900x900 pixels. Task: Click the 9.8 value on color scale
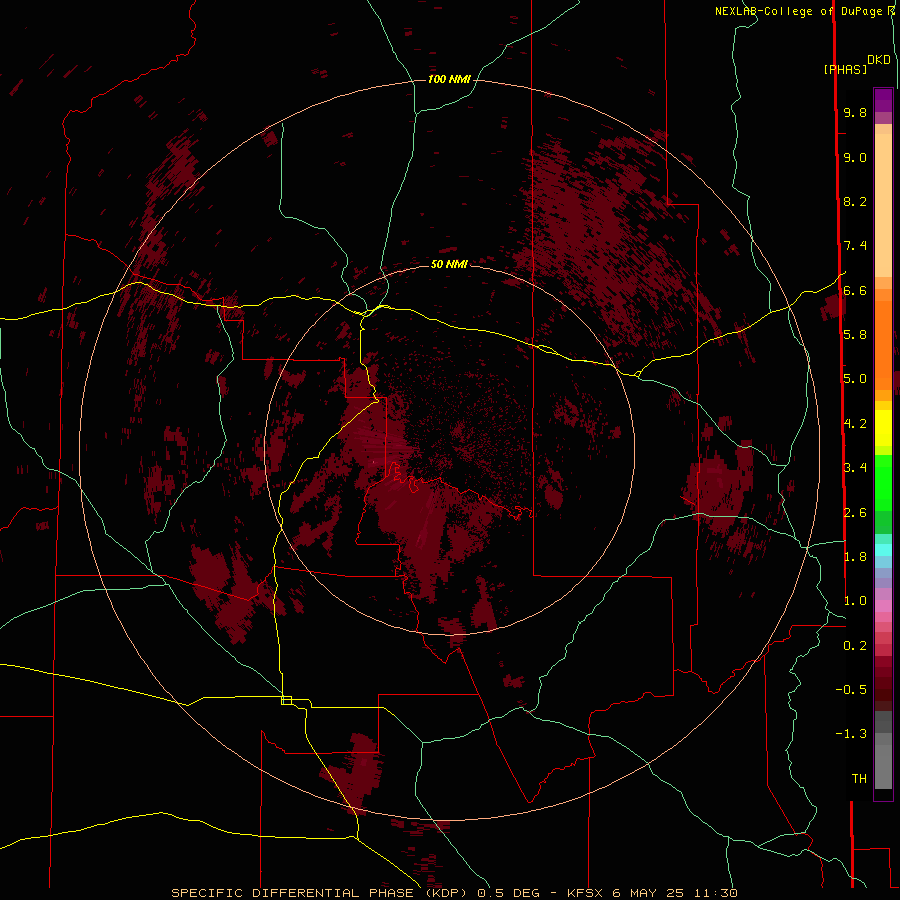pos(855,112)
